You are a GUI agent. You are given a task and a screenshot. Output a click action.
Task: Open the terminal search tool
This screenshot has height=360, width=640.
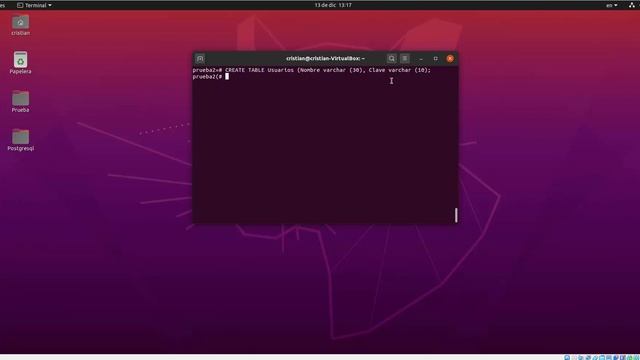[391, 58]
